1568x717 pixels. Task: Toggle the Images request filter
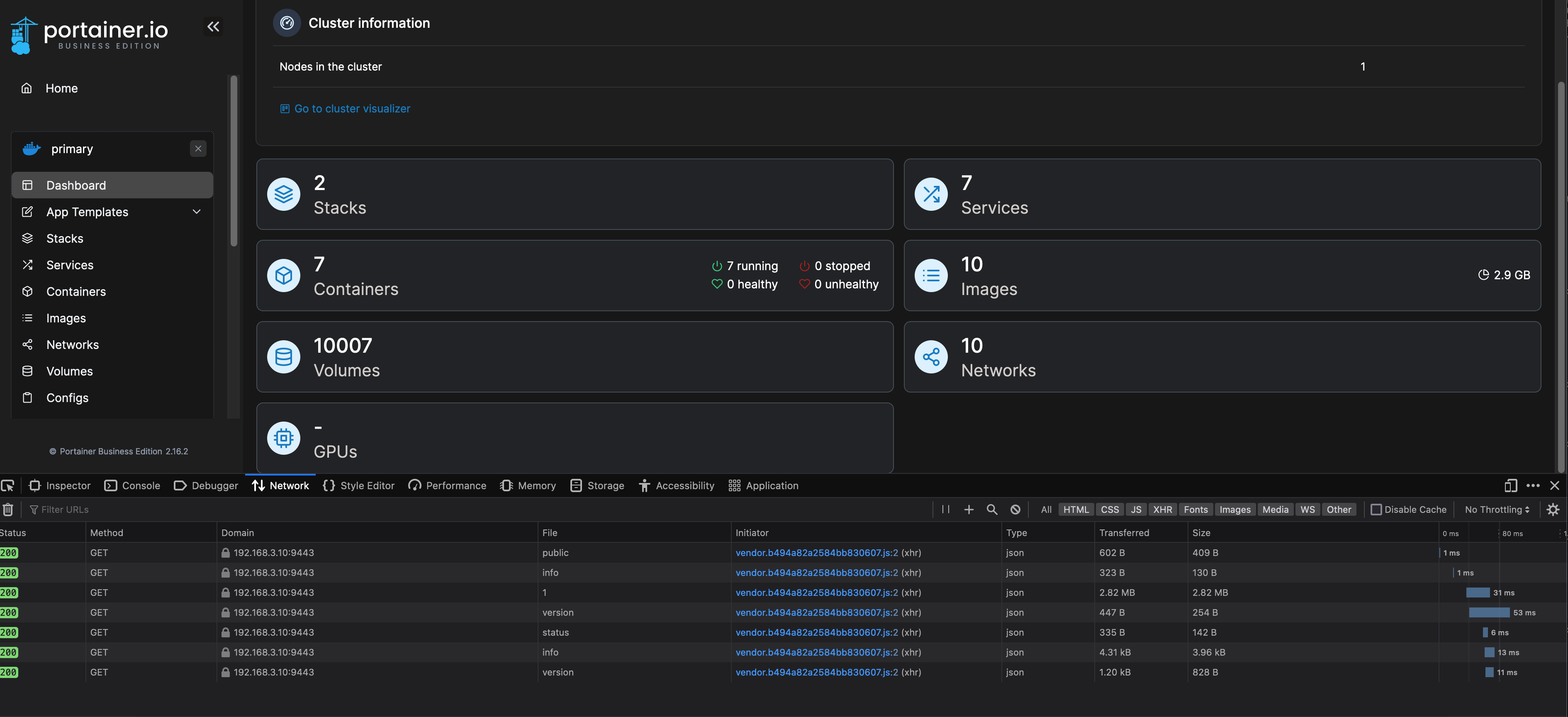(1234, 510)
